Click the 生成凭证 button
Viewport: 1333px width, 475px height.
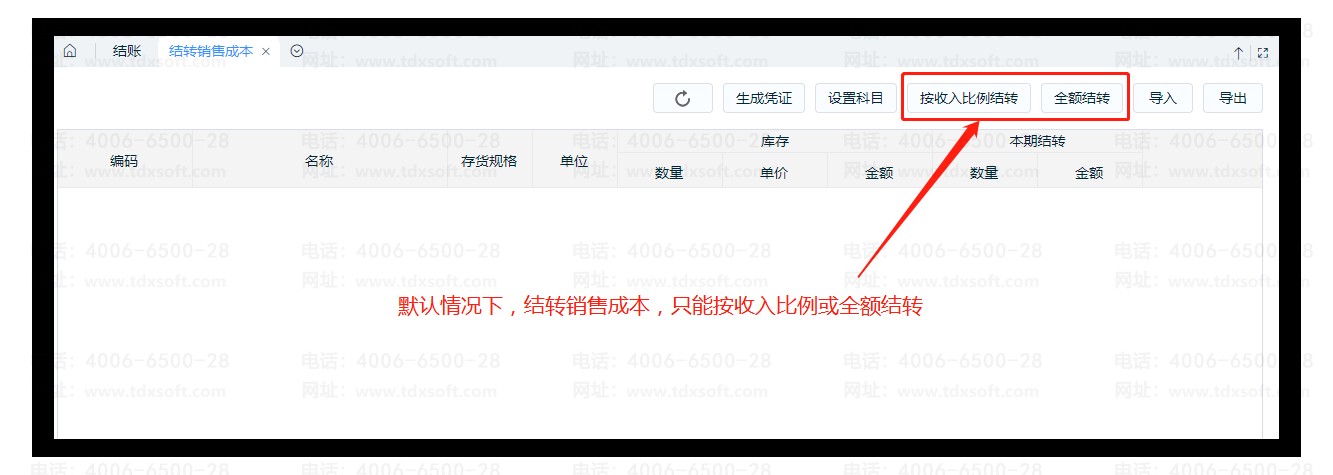click(x=764, y=98)
